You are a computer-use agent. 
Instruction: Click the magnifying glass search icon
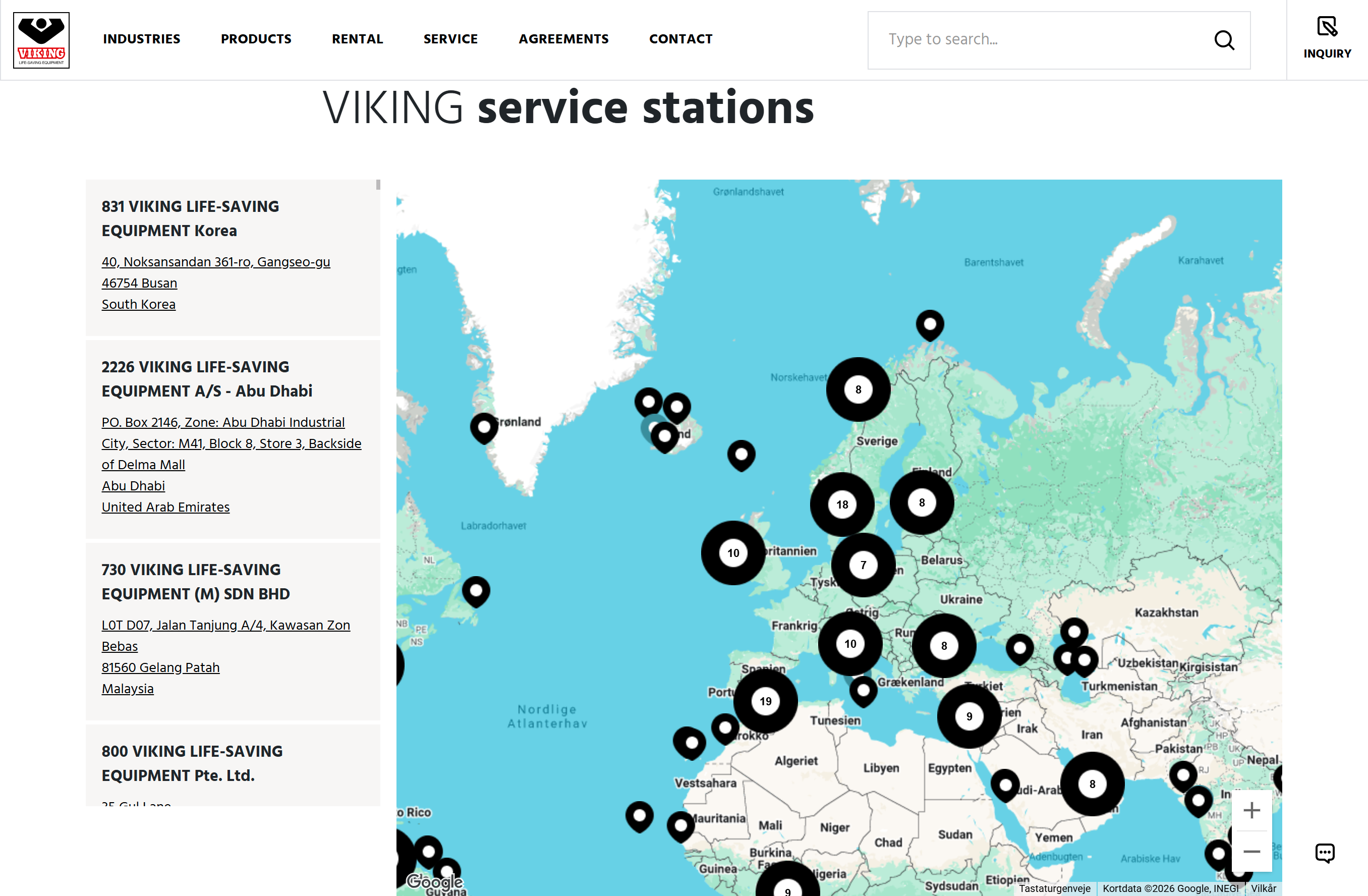coord(1224,40)
